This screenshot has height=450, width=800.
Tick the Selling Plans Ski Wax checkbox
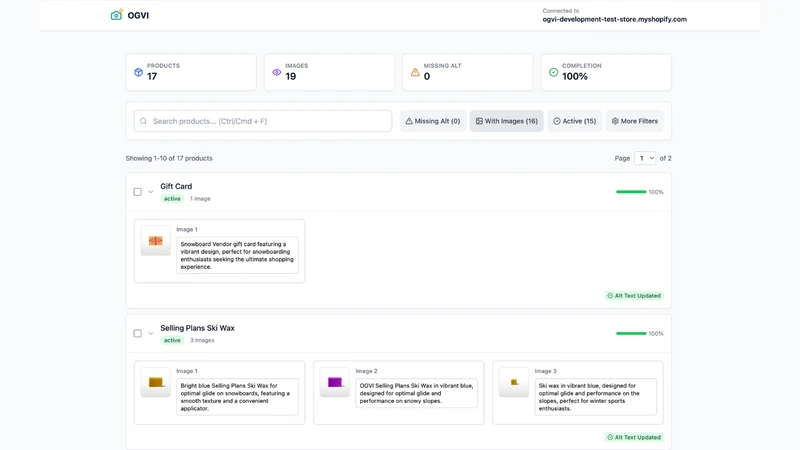pyautogui.click(x=138, y=334)
